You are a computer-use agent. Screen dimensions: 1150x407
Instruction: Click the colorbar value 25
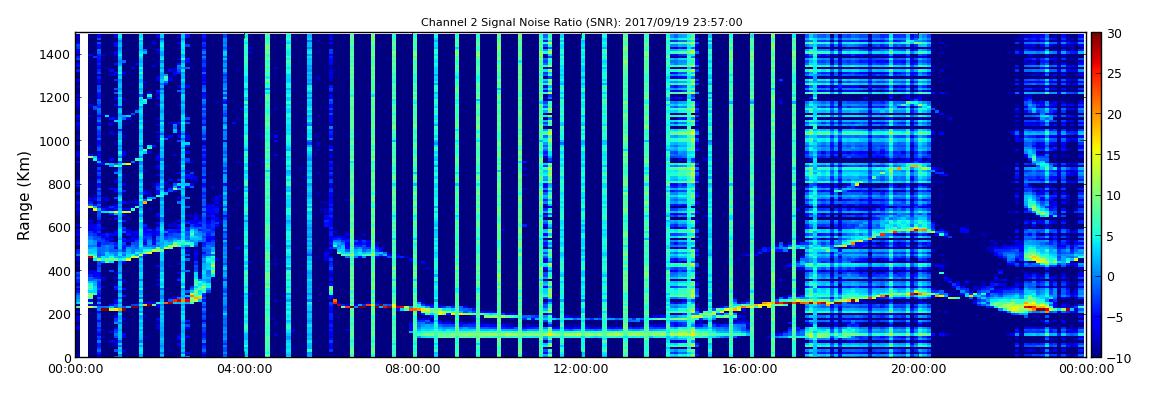coord(1114,73)
